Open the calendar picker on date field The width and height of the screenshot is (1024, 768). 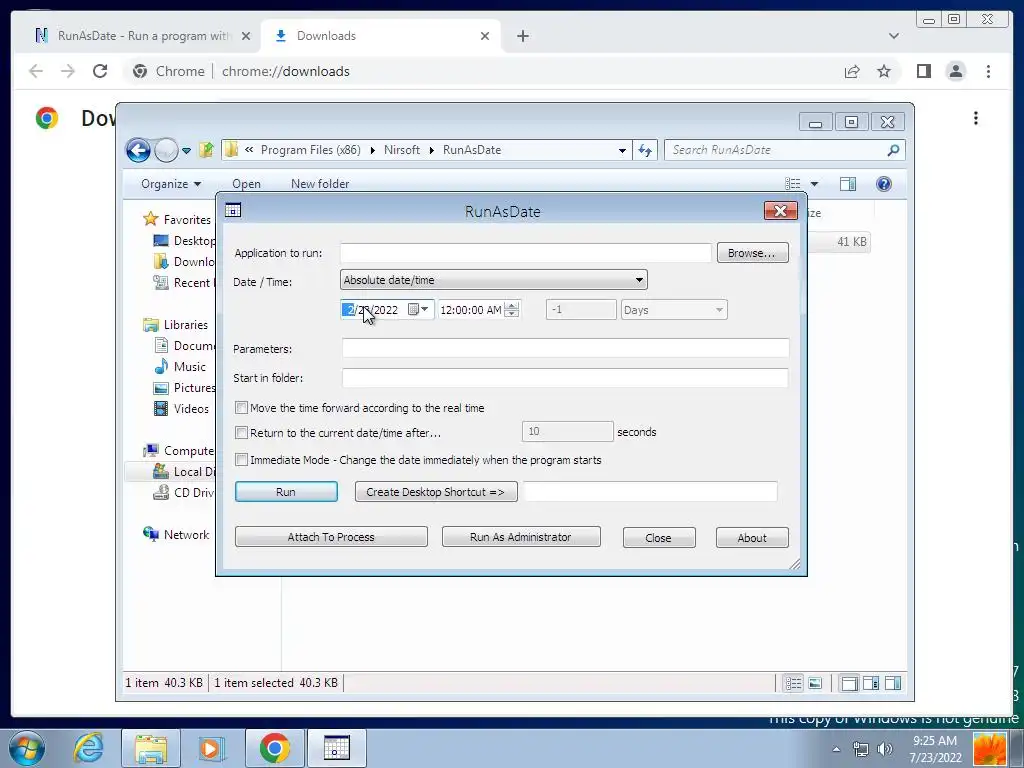click(x=419, y=310)
